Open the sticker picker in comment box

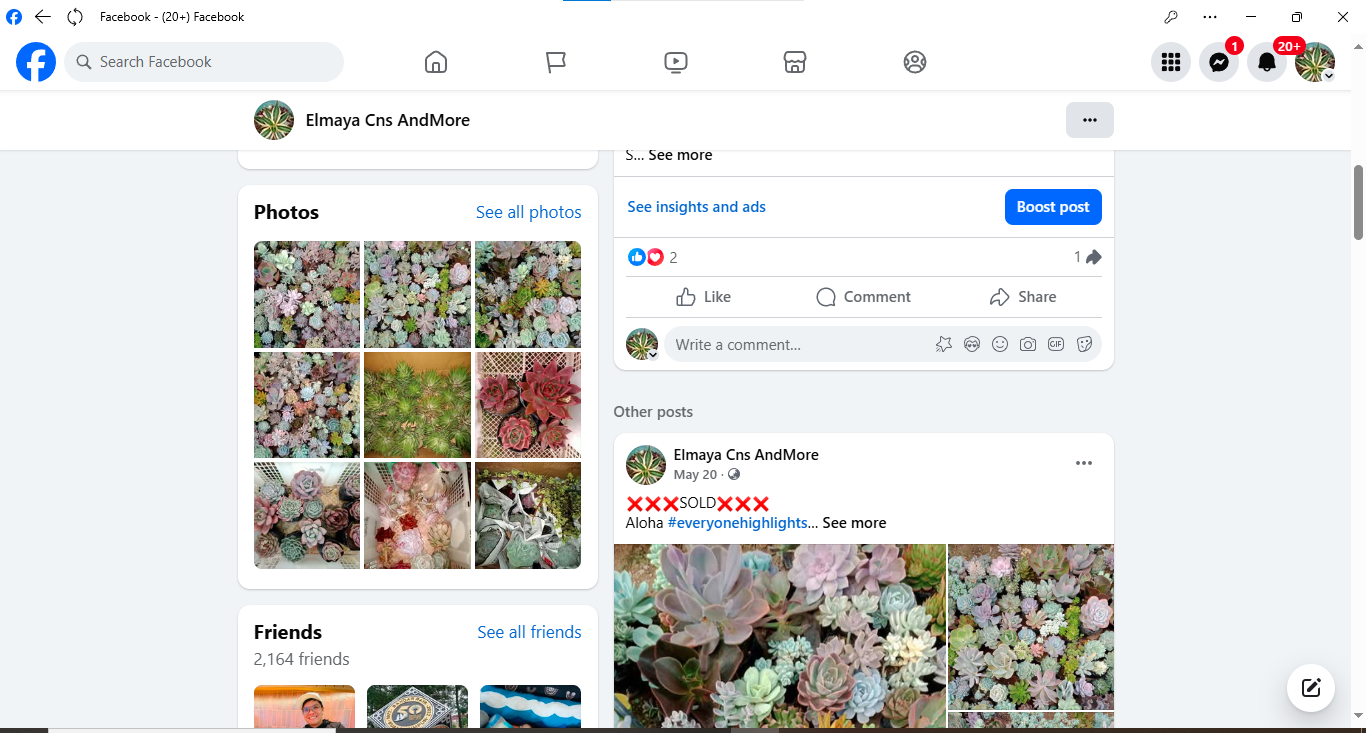[x=1084, y=345]
